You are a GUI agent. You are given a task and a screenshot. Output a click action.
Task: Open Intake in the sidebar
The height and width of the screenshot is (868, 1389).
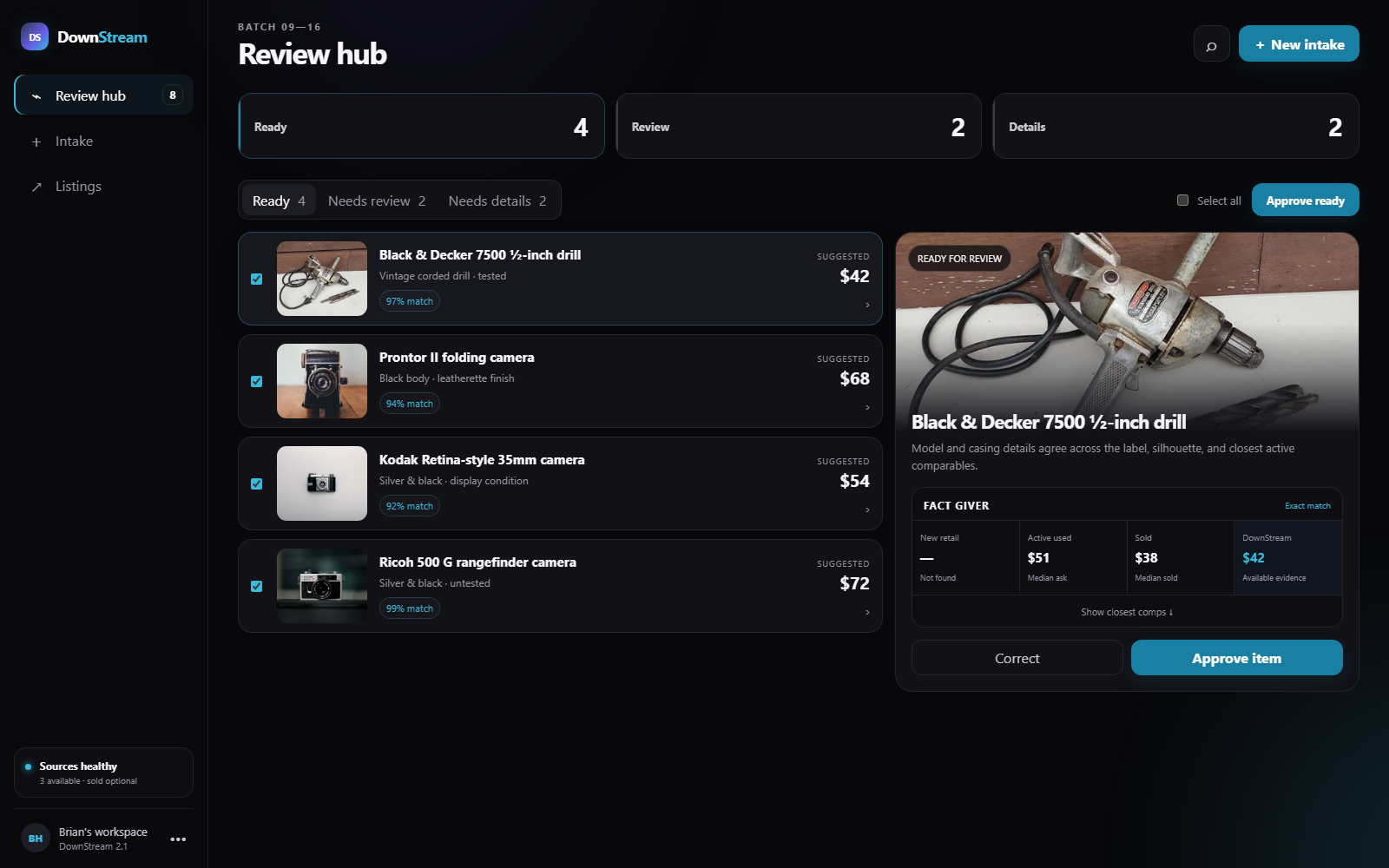(x=104, y=141)
